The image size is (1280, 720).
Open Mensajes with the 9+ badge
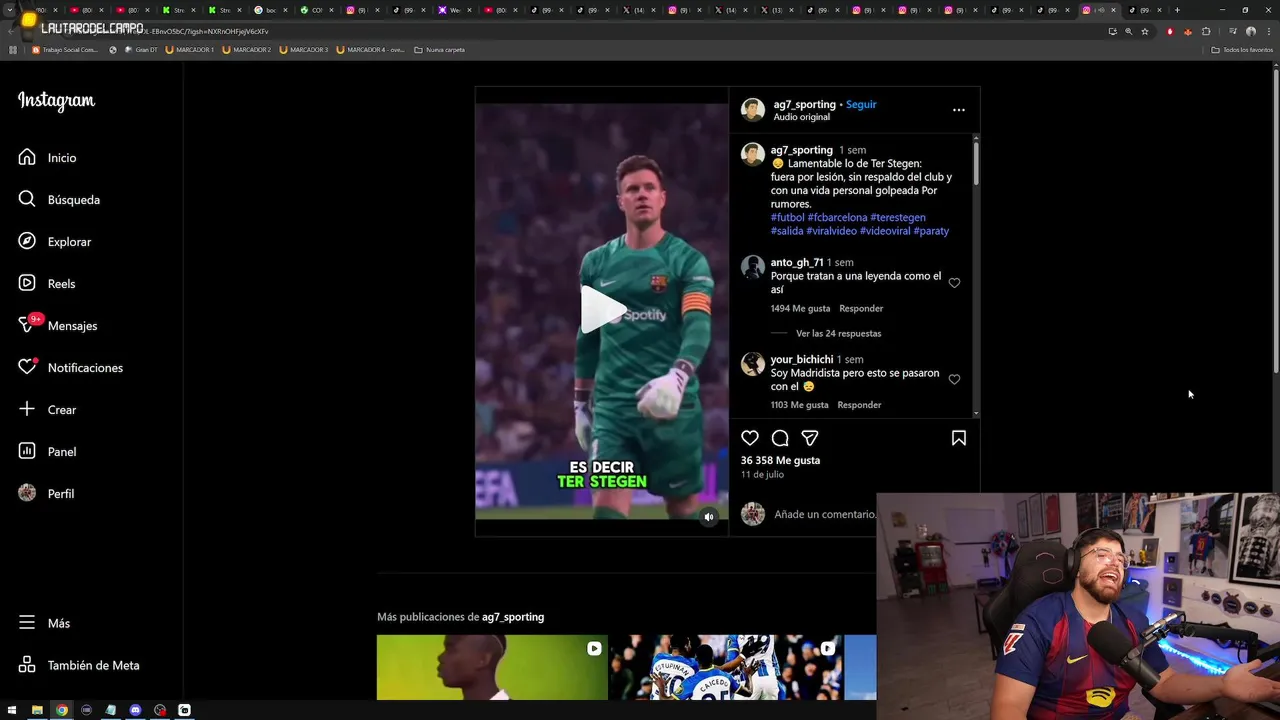[x=58, y=326]
